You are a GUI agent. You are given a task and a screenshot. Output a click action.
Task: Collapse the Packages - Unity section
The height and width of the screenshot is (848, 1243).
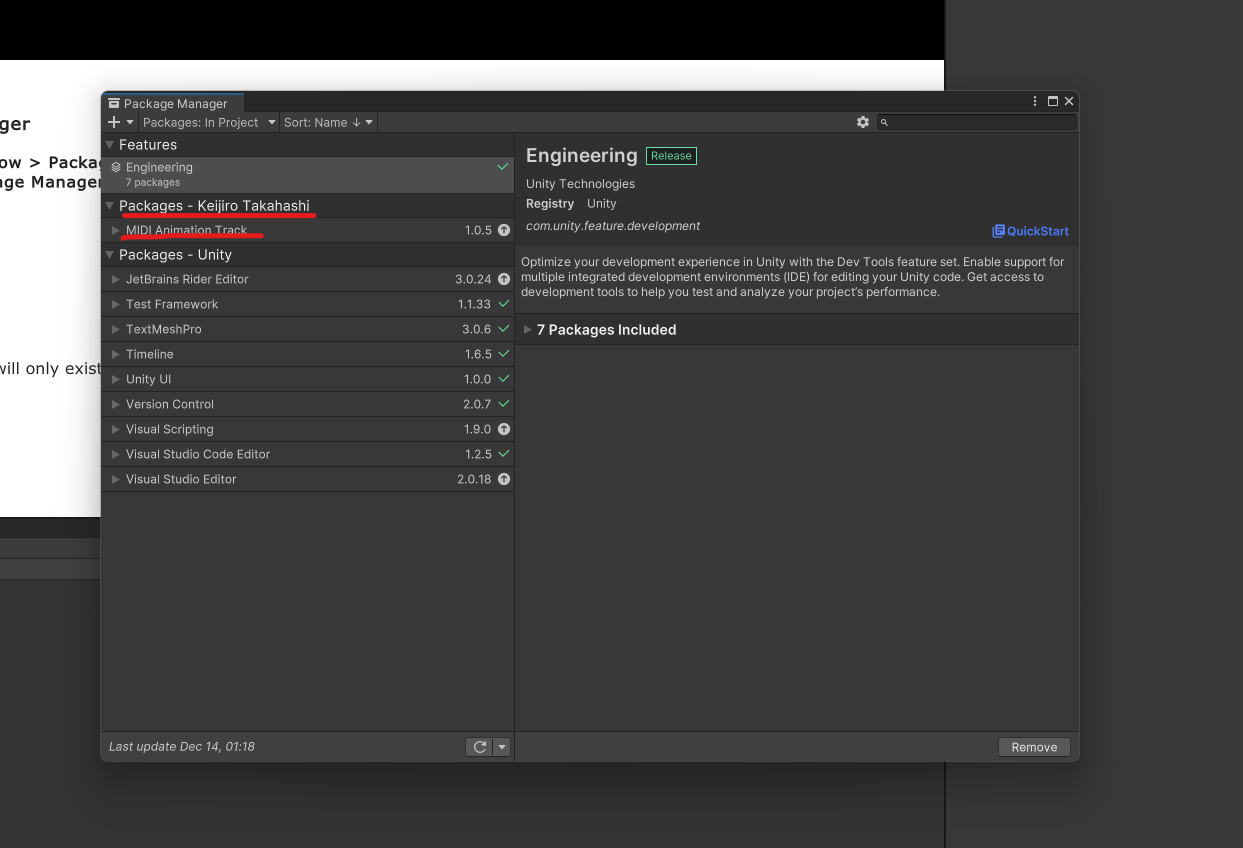point(110,255)
